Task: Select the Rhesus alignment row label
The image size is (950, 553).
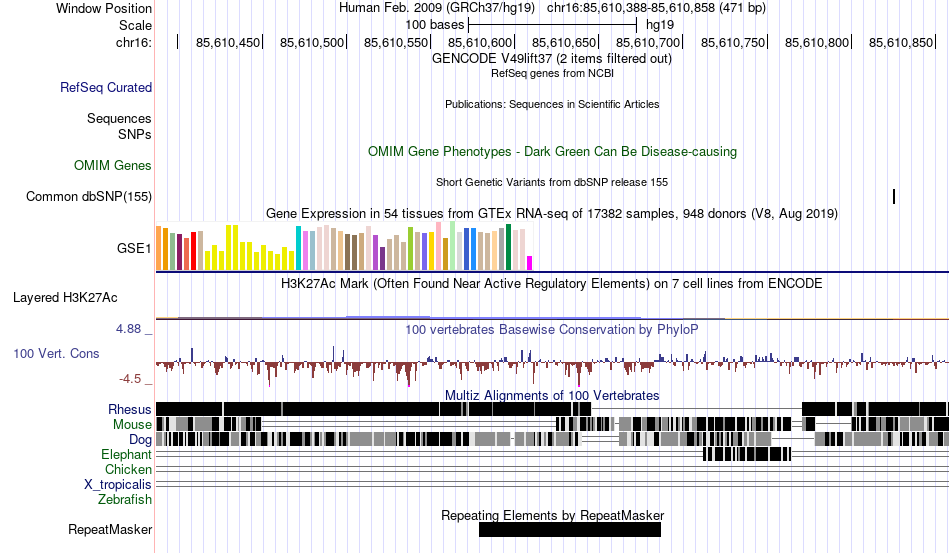Action: point(130,409)
